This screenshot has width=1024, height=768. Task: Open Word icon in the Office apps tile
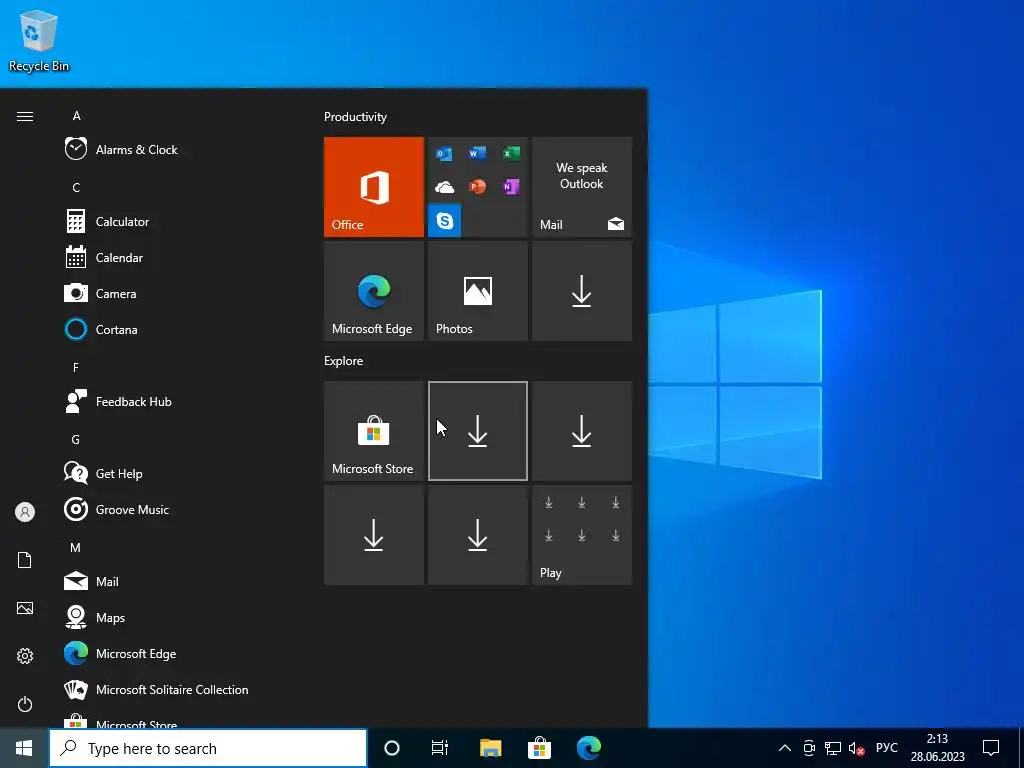[x=477, y=153]
